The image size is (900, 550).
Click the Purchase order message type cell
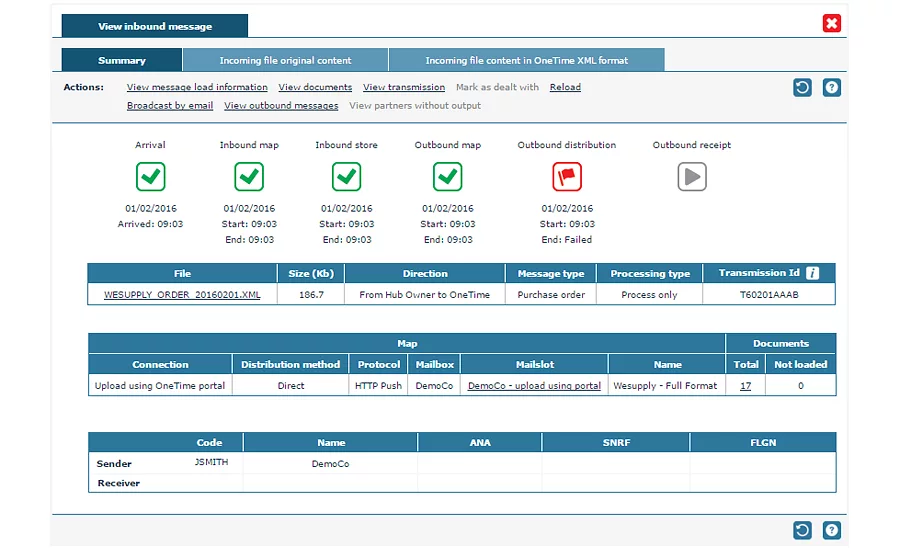[551, 295]
